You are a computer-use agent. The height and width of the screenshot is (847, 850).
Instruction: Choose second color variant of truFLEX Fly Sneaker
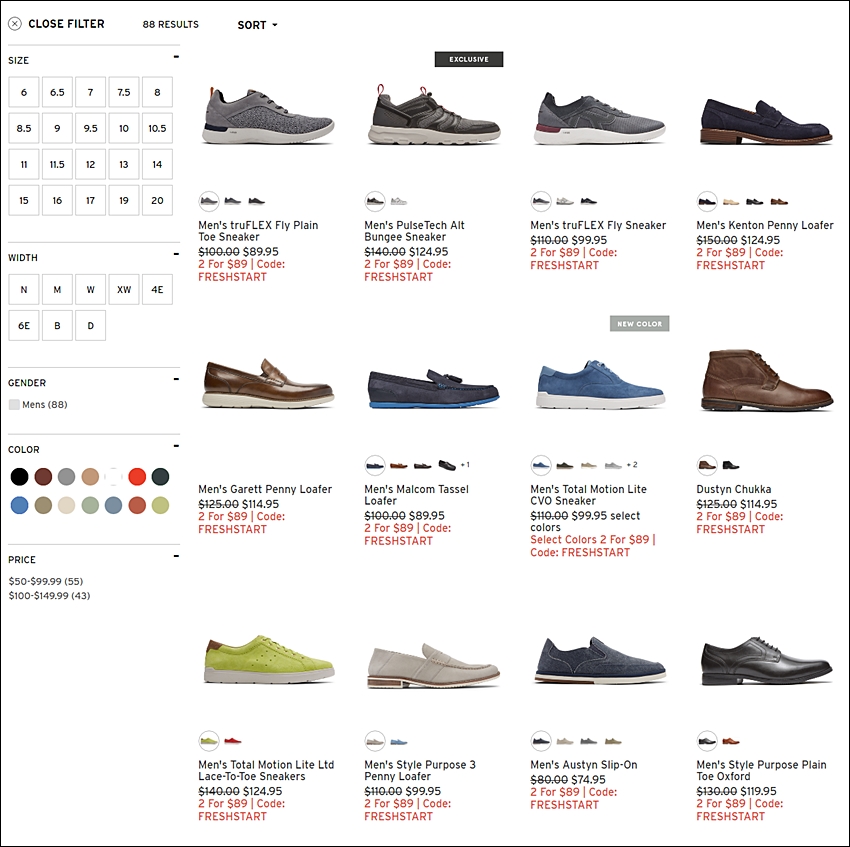(565, 202)
